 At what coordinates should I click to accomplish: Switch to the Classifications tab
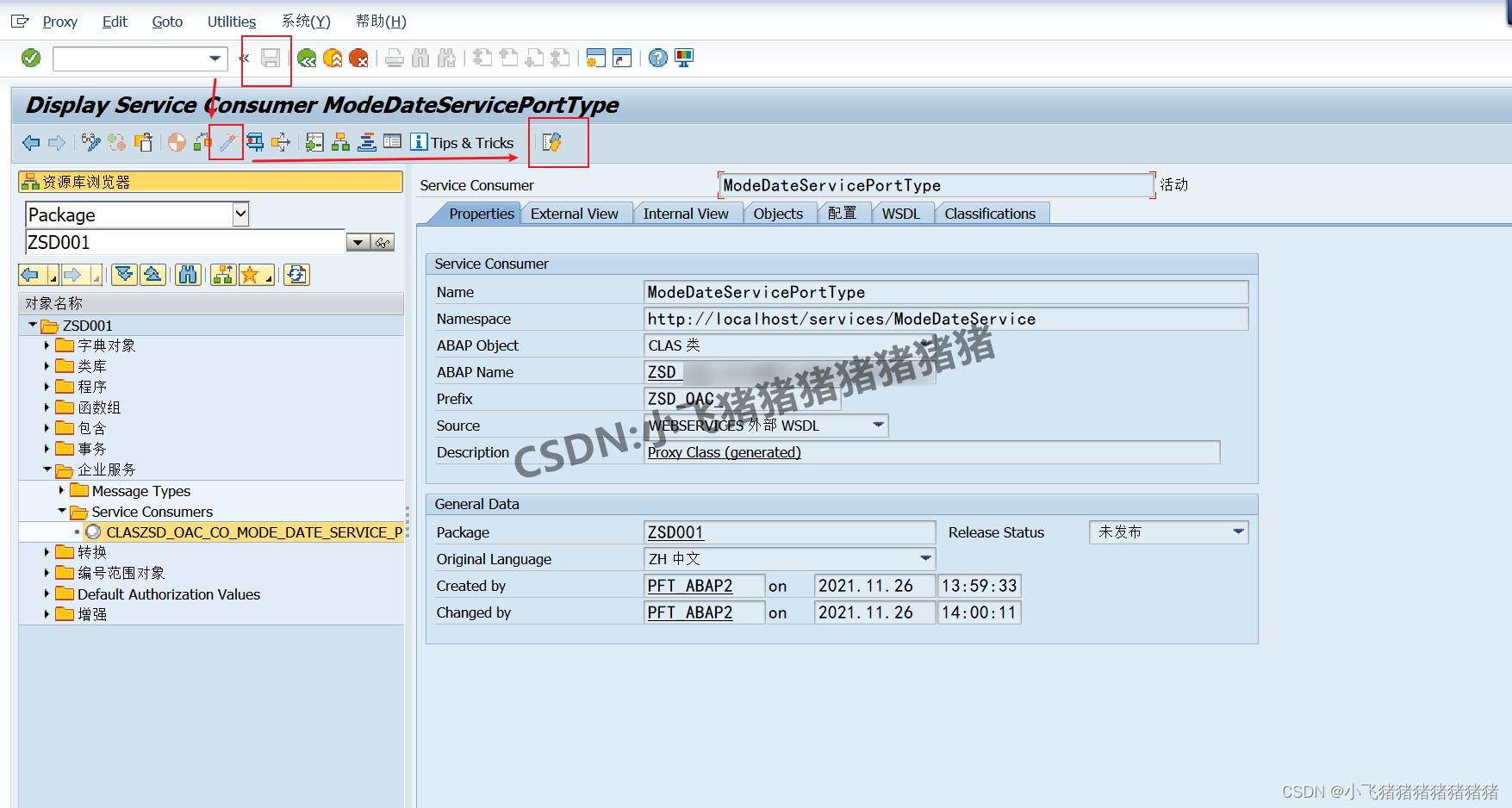pyautogui.click(x=990, y=214)
